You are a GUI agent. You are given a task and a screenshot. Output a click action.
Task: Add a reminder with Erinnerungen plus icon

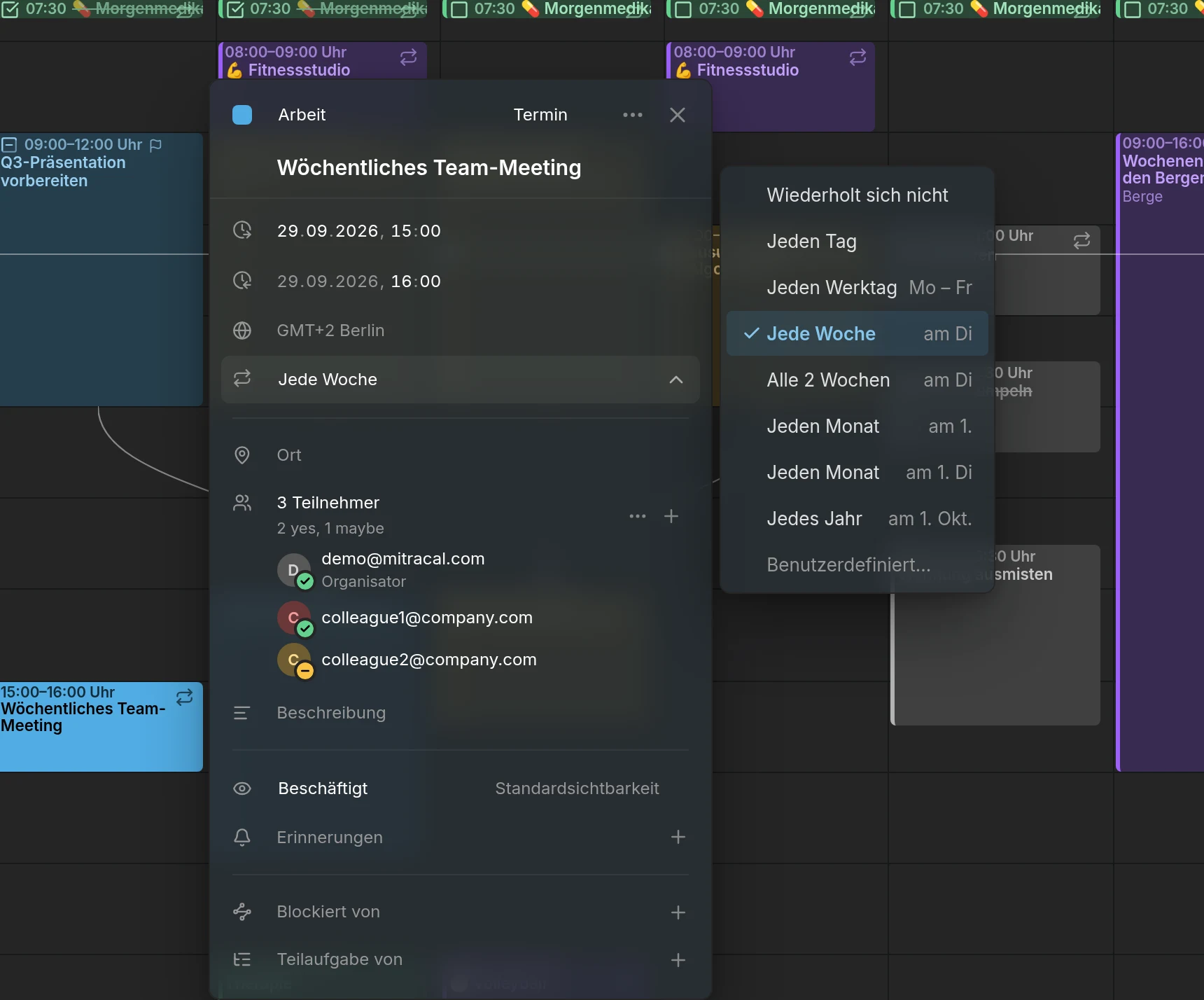click(x=678, y=837)
